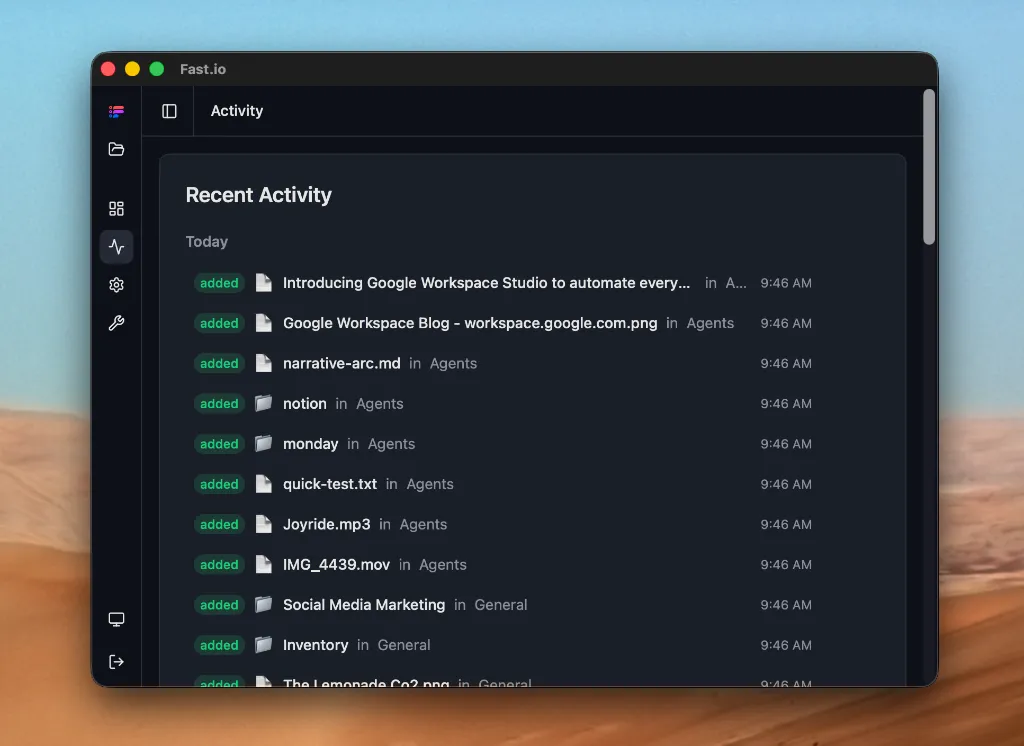The height and width of the screenshot is (746, 1024).
Task: Open the monday folder entry
Action: pos(311,443)
